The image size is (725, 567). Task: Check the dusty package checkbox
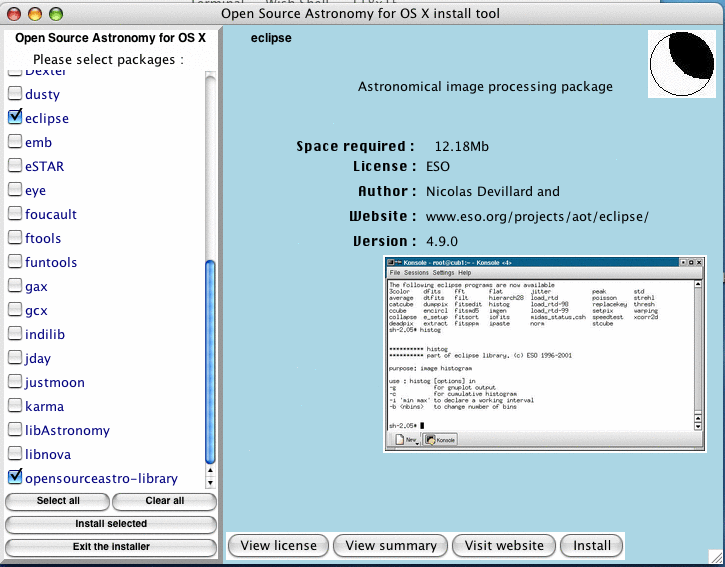coord(15,93)
